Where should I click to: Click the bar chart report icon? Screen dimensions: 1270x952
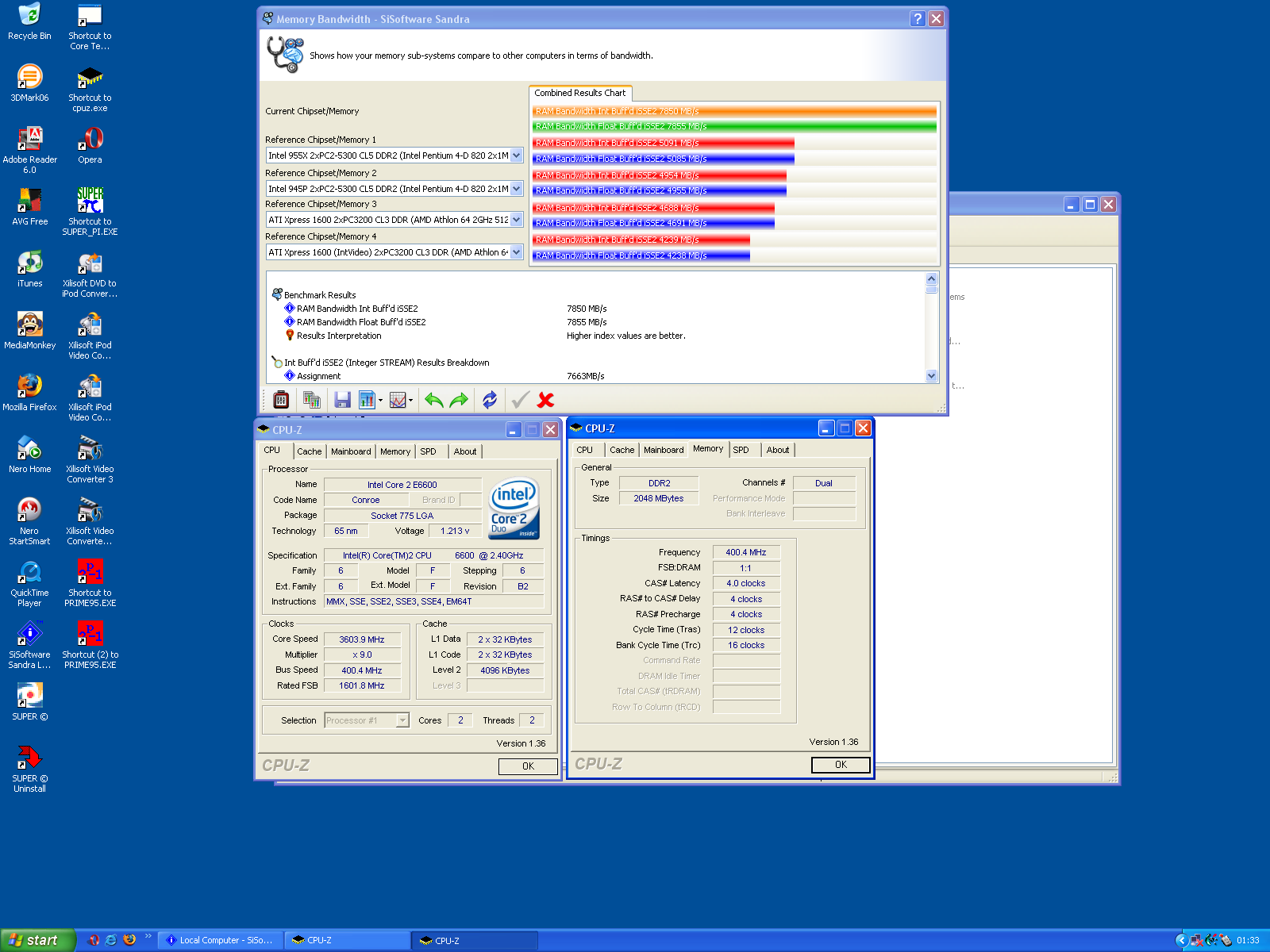point(367,400)
